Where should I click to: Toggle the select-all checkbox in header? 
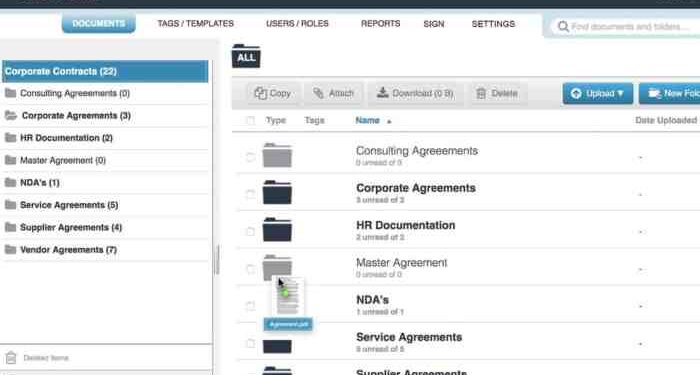point(250,120)
